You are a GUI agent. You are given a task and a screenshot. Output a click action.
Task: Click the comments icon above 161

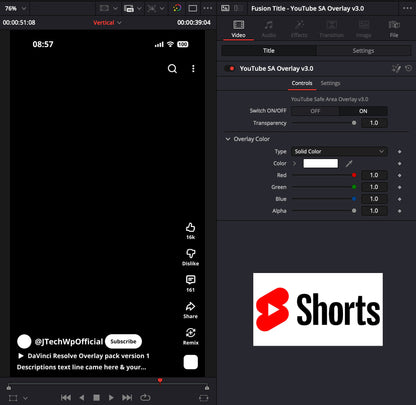190,280
